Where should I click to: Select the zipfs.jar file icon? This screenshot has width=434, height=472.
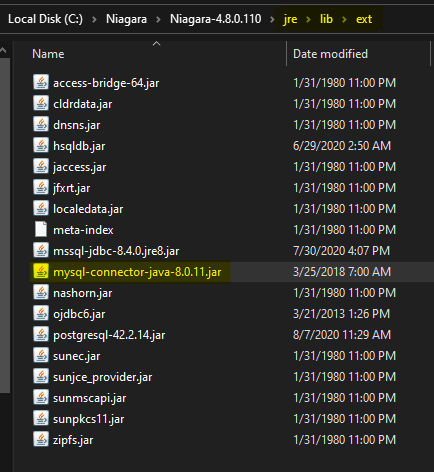pos(41,440)
